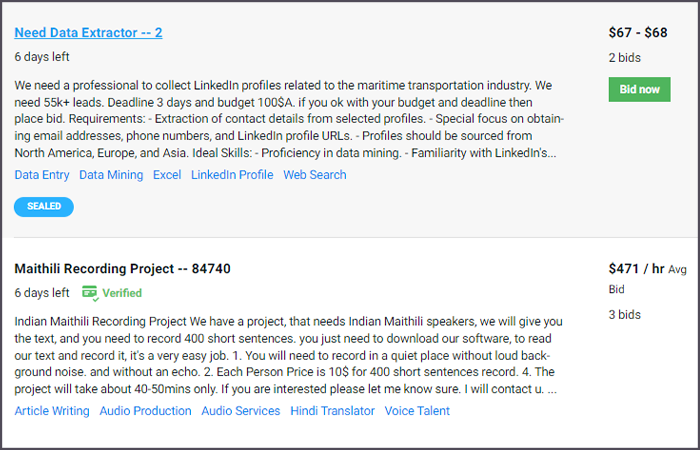Choose the Voice Talent skill tag

pyautogui.click(x=417, y=411)
